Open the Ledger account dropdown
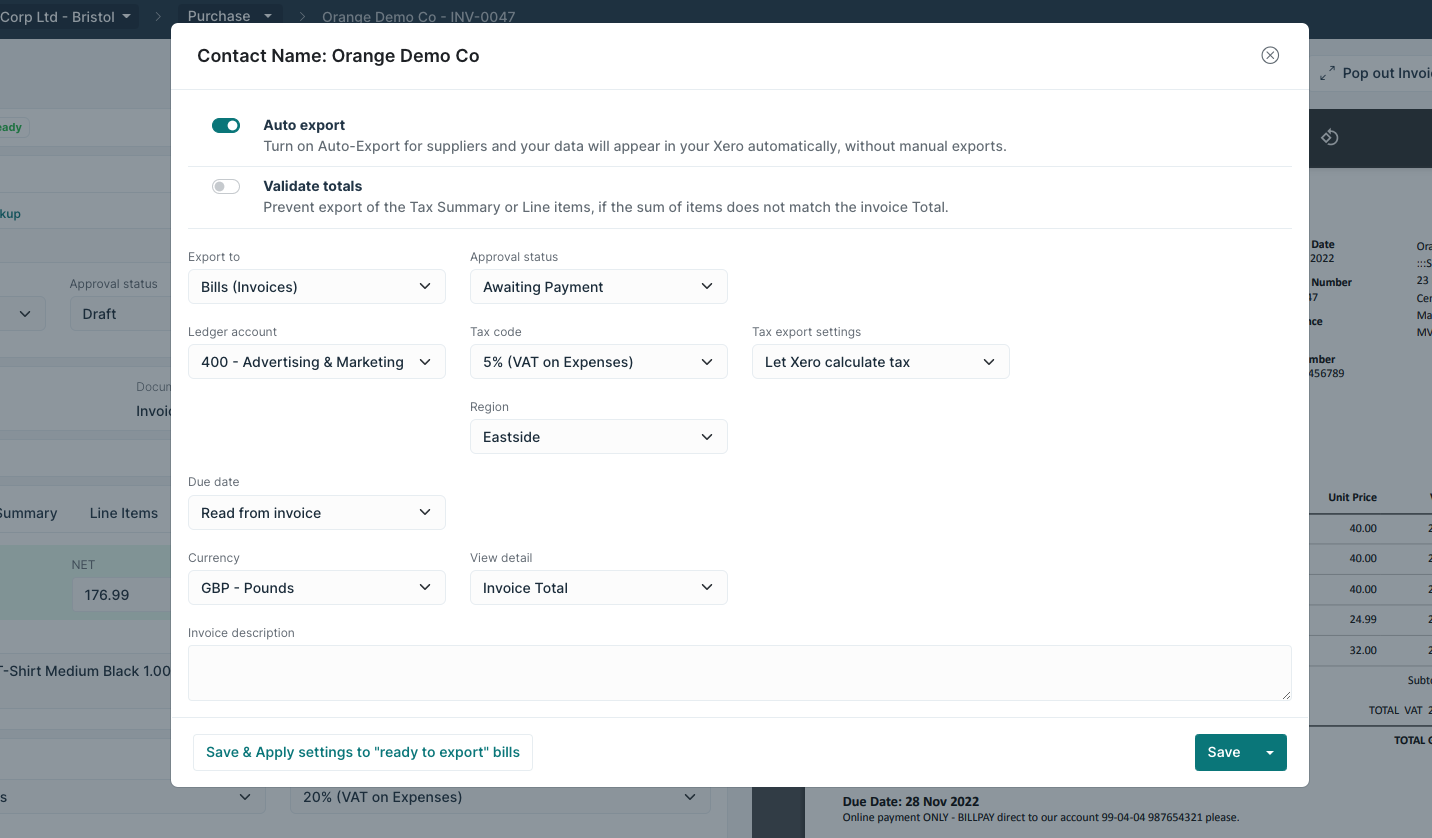Viewport: 1432px width, 838px height. tap(316, 362)
